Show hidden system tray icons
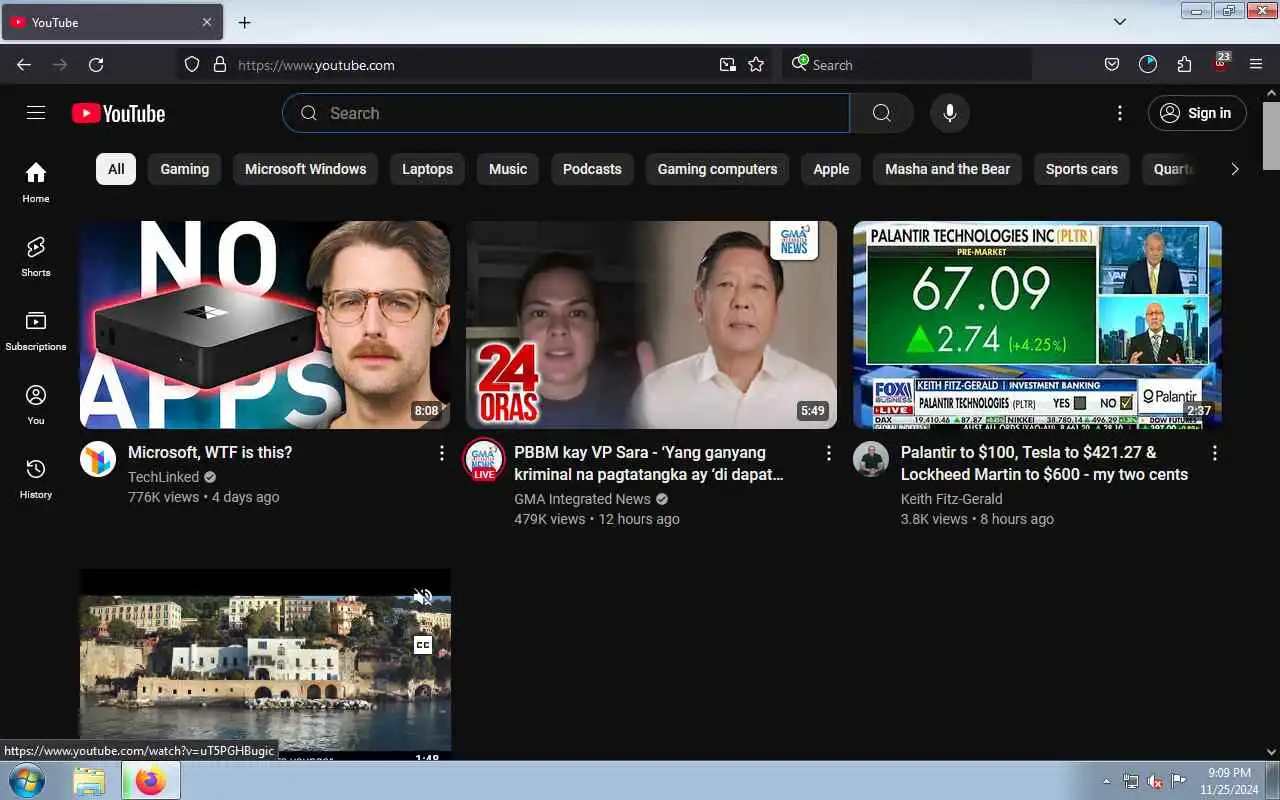Image resolution: width=1280 pixels, height=800 pixels. click(x=1106, y=781)
